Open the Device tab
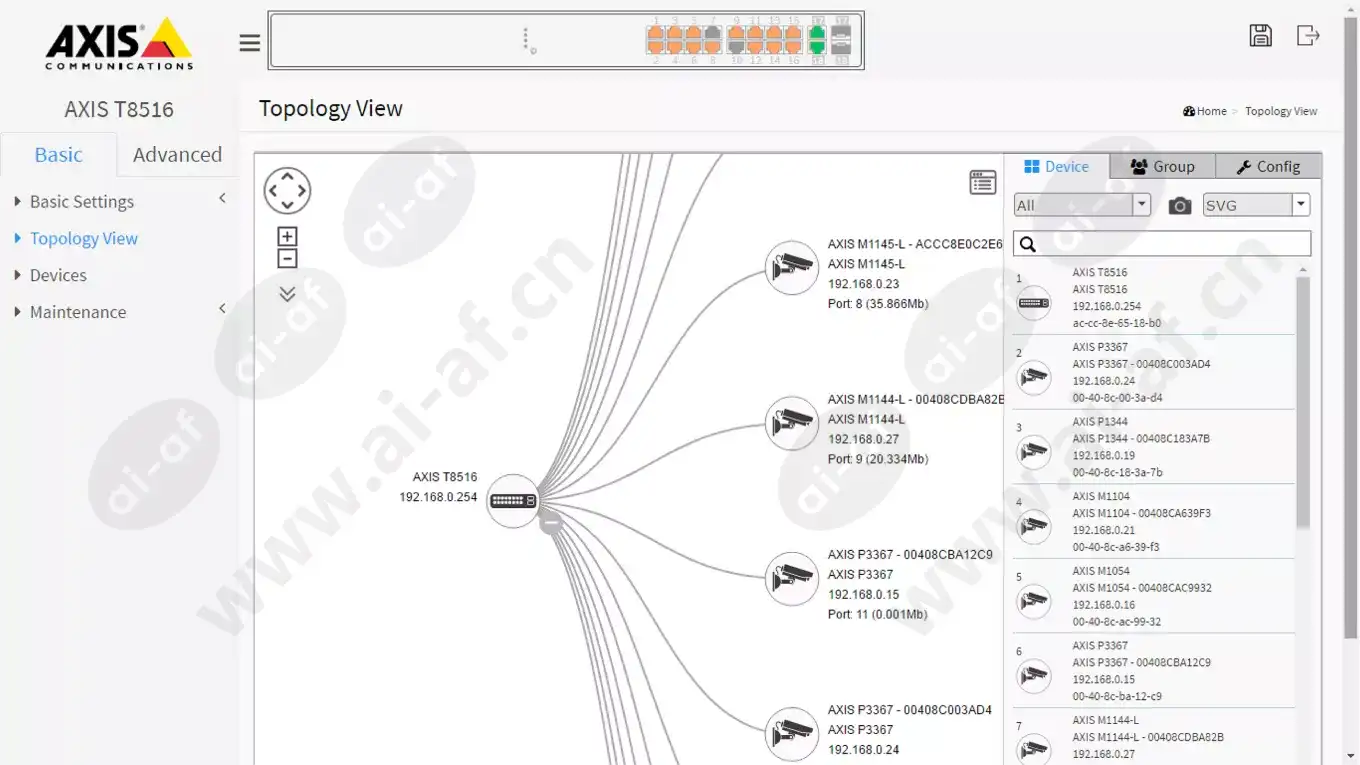 coord(1057,167)
